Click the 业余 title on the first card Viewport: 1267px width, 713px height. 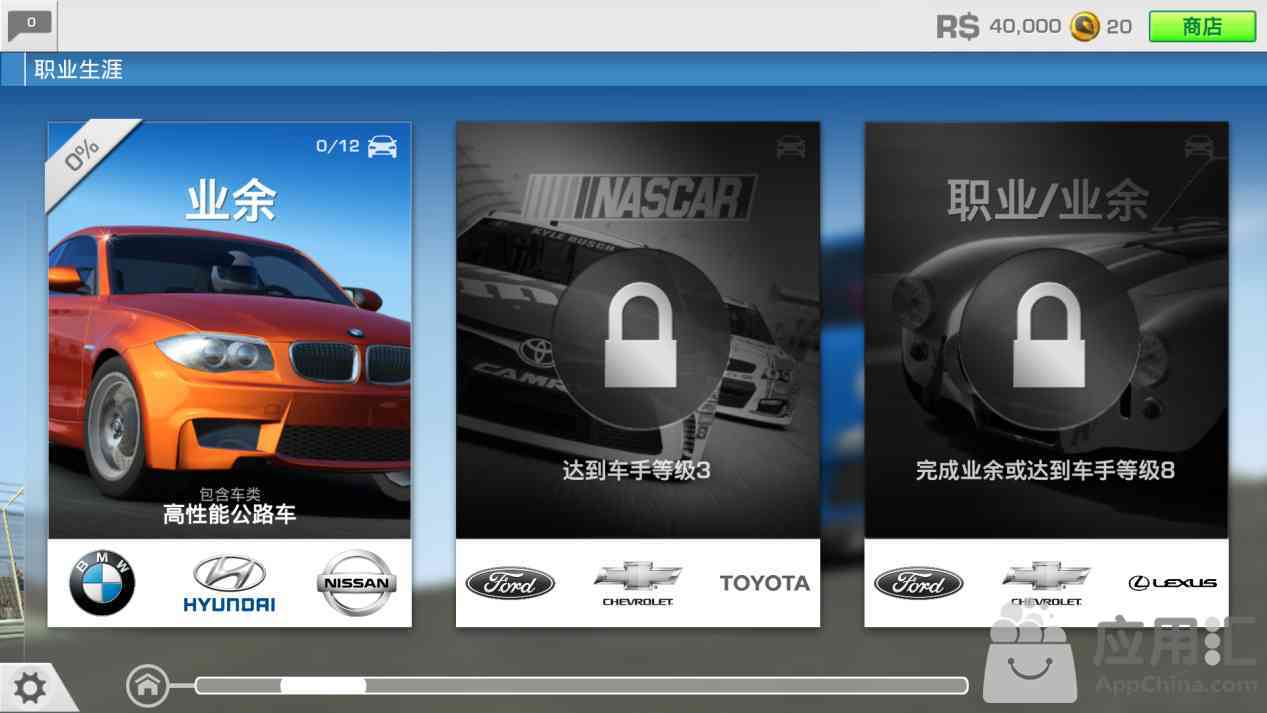click(x=230, y=202)
